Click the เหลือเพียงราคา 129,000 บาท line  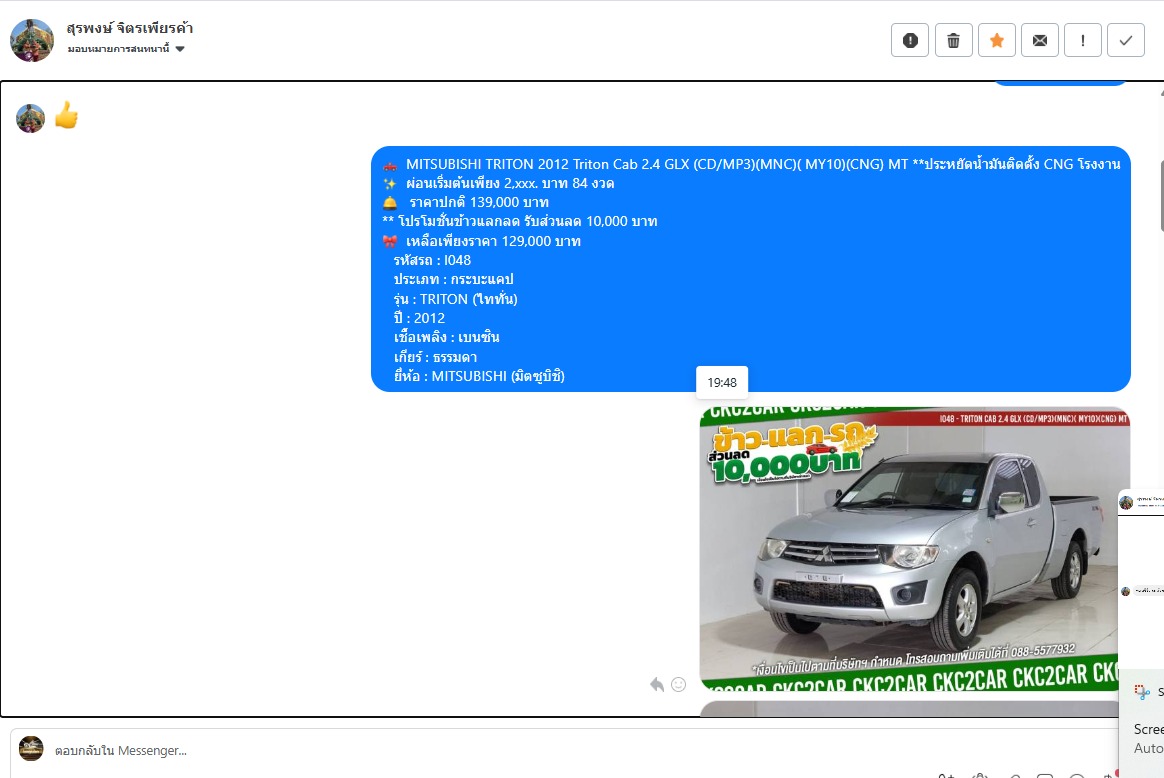pos(481,241)
